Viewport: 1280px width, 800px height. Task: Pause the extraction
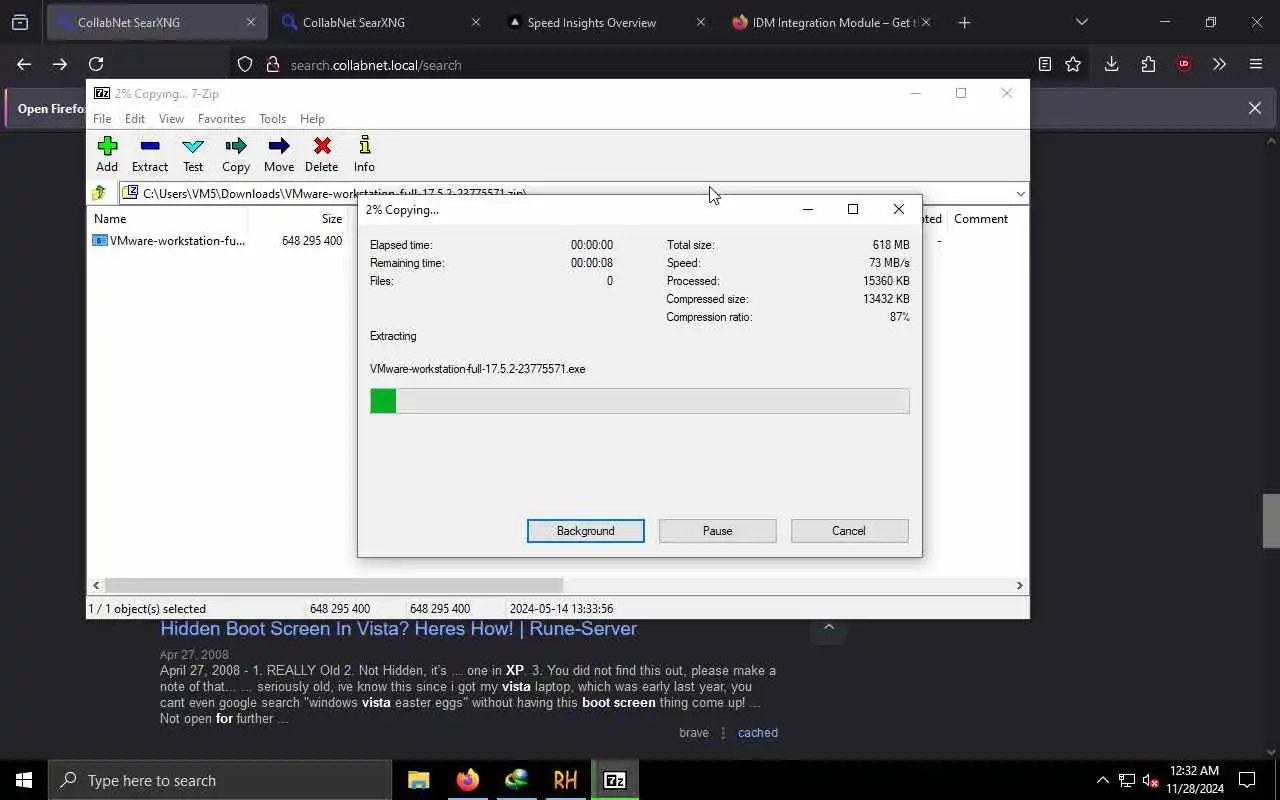click(x=717, y=531)
